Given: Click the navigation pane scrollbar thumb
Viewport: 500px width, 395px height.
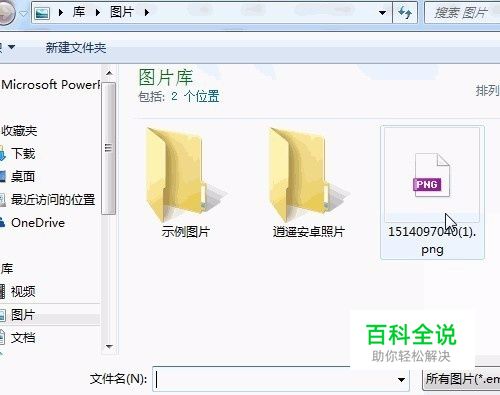Looking at the screenshot, I should [109, 148].
